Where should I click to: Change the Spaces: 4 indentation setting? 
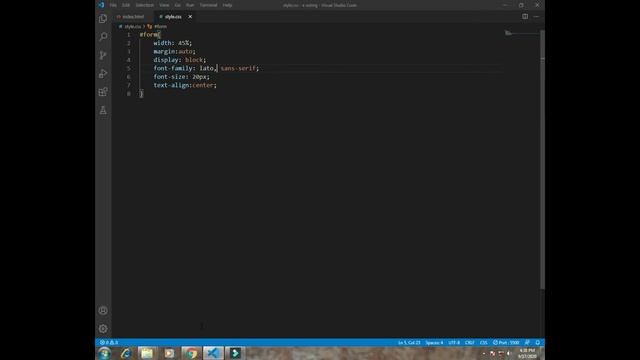click(x=434, y=342)
